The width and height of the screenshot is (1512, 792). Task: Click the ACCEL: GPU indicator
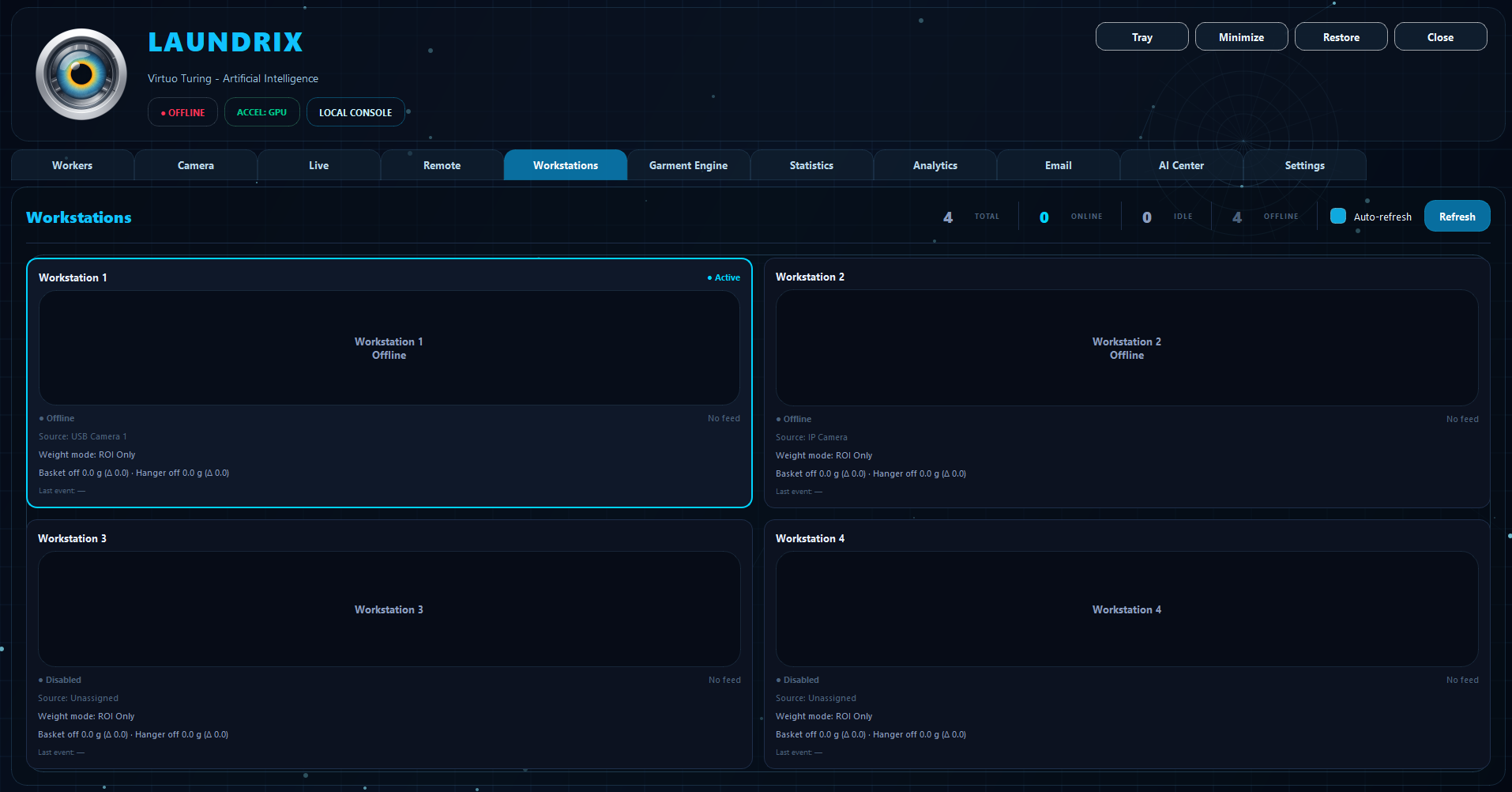coord(261,111)
